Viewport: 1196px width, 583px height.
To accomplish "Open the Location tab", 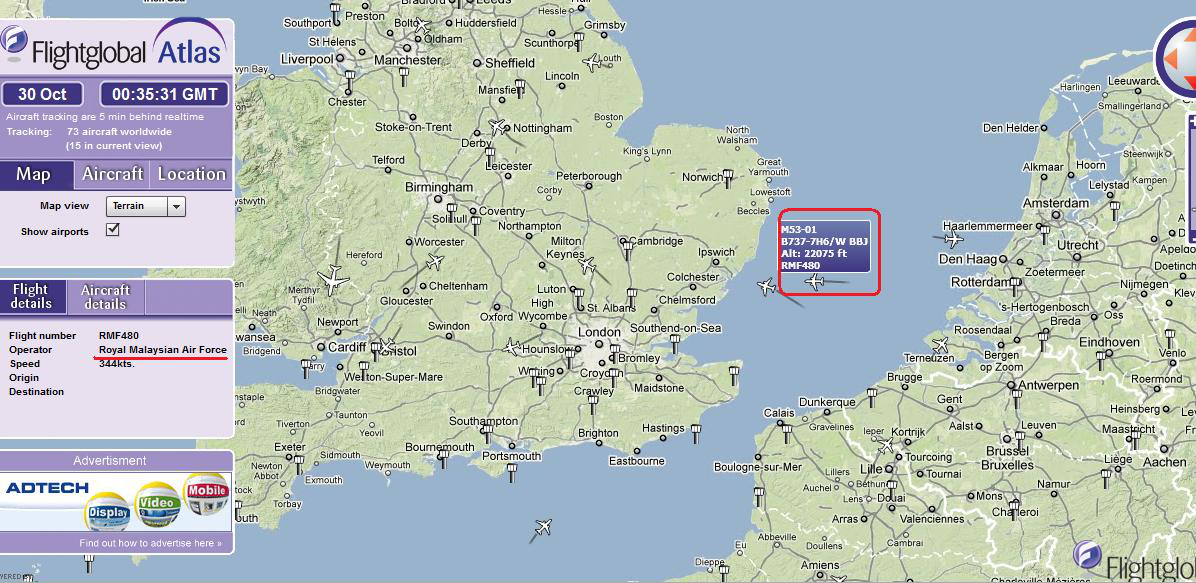I will (191, 174).
